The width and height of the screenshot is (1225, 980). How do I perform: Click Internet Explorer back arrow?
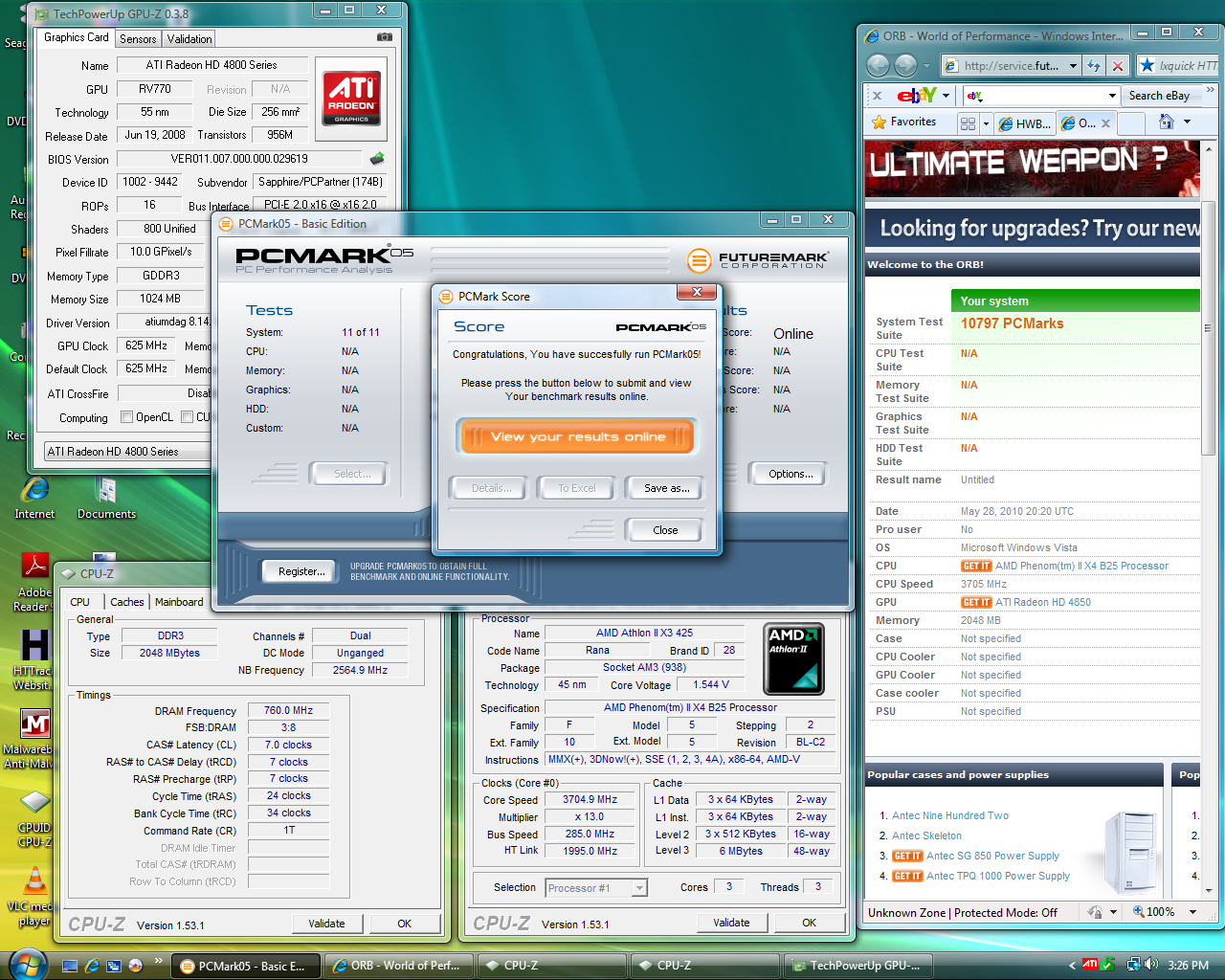(x=878, y=65)
